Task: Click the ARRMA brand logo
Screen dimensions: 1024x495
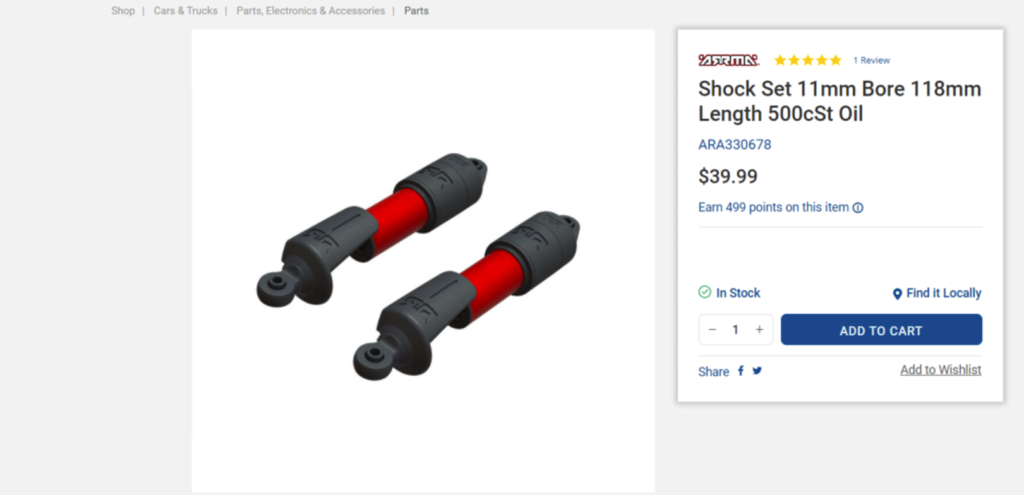Action: (728, 60)
